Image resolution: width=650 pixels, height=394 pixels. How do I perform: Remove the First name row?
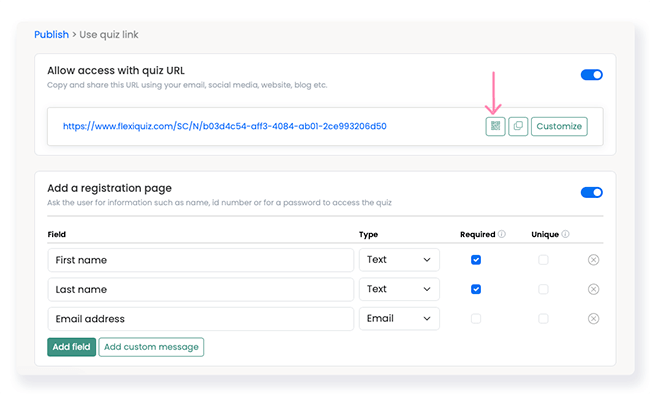point(594,260)
